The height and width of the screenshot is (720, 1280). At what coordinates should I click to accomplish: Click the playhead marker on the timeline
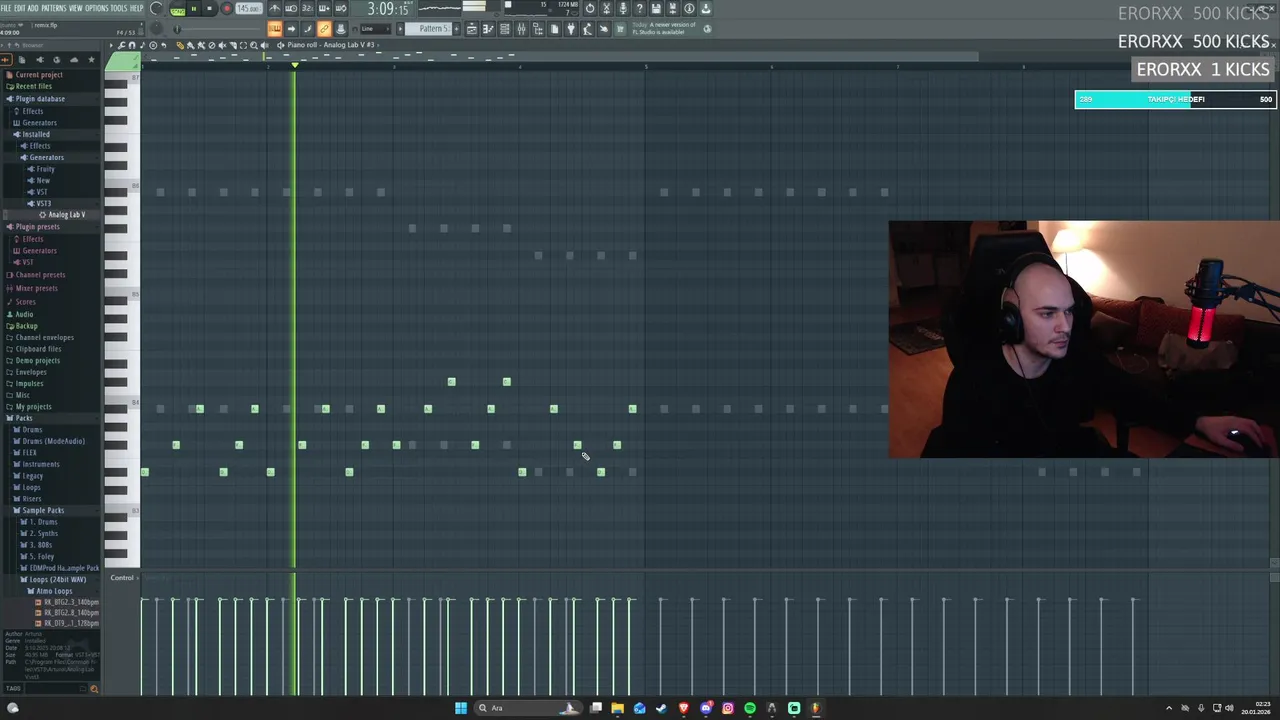(294, 66)
